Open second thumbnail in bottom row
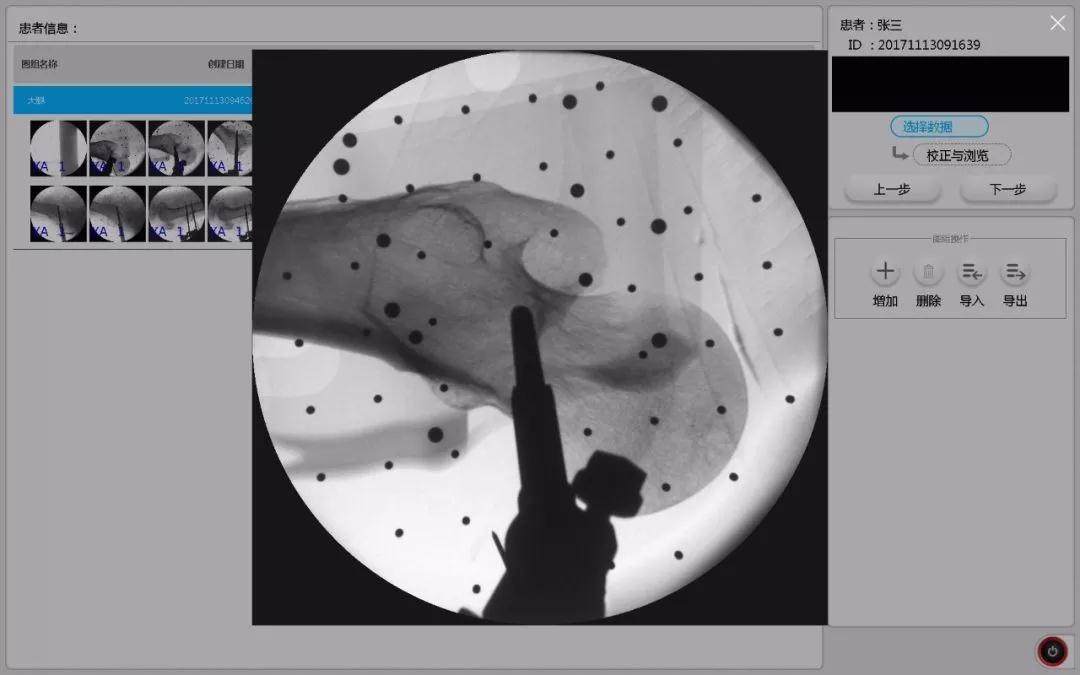Viewport: 1080px width, 675px height. tap(117, 213)
